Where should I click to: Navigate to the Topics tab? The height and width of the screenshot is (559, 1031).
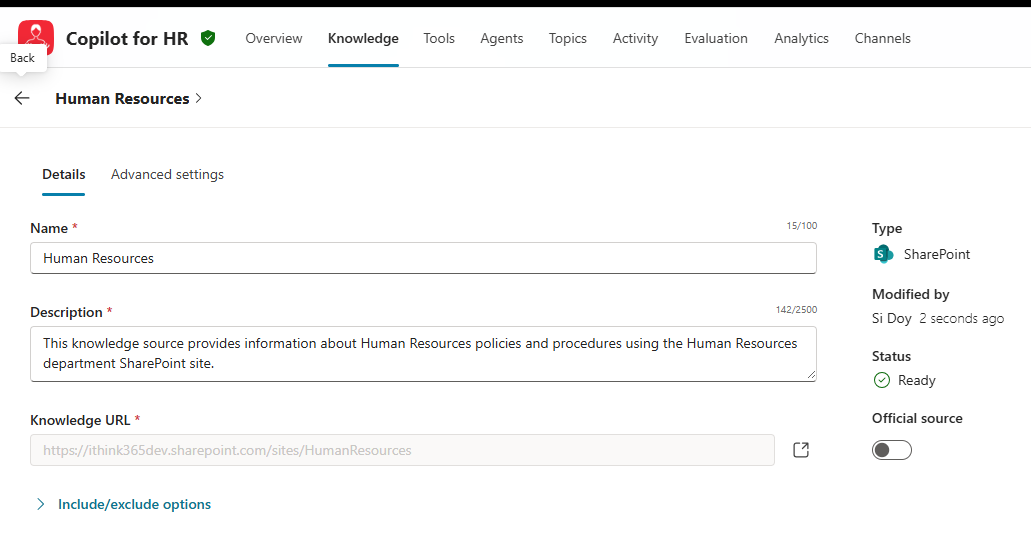(x=567, y=38)
